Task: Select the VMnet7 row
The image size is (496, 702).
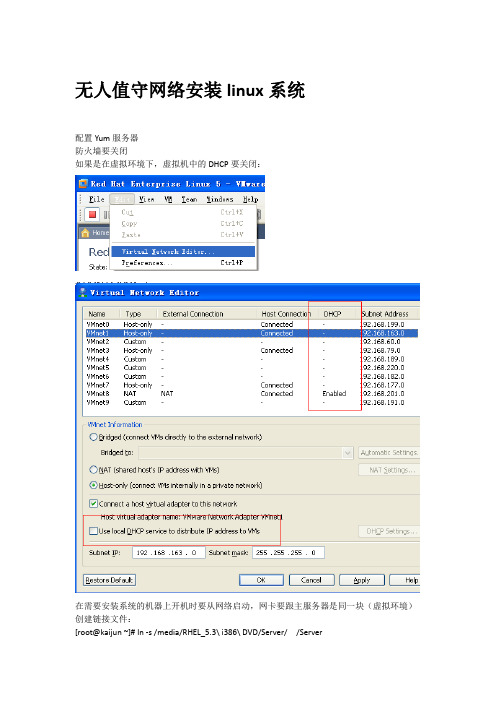Action: coord(252,385)
